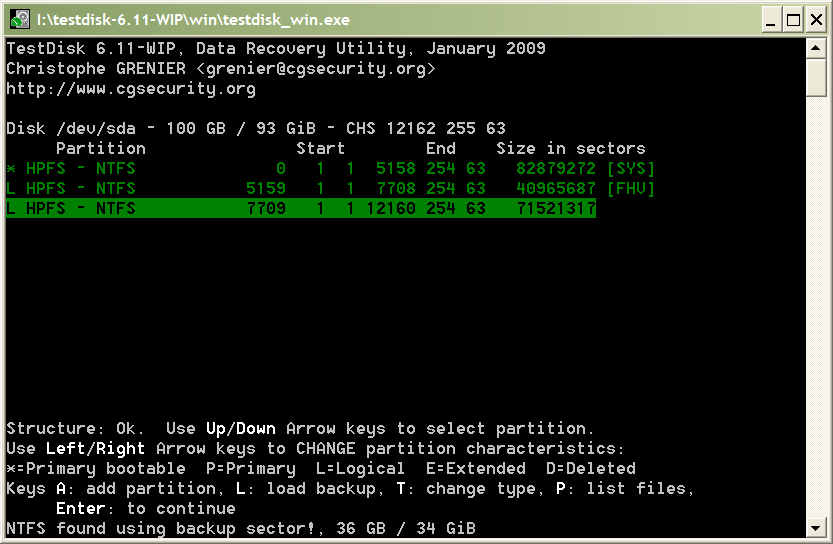The width and height of the screenshot is (833, 544).
Task: Click the 'E=Extended' legend text
Action: click(x=475, y=469)
